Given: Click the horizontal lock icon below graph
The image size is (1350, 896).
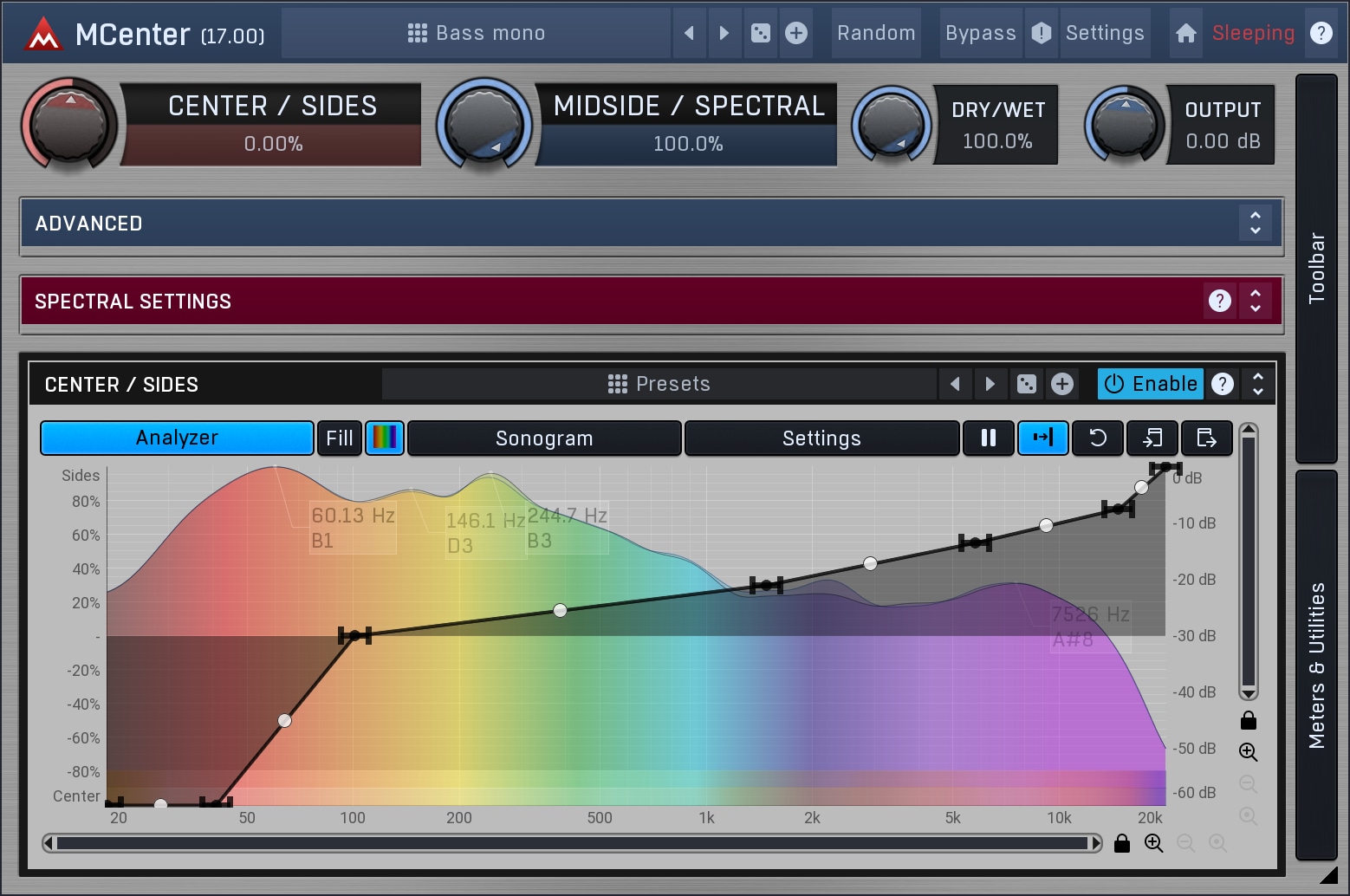Looking at the screenshot, I should 1122,843.
